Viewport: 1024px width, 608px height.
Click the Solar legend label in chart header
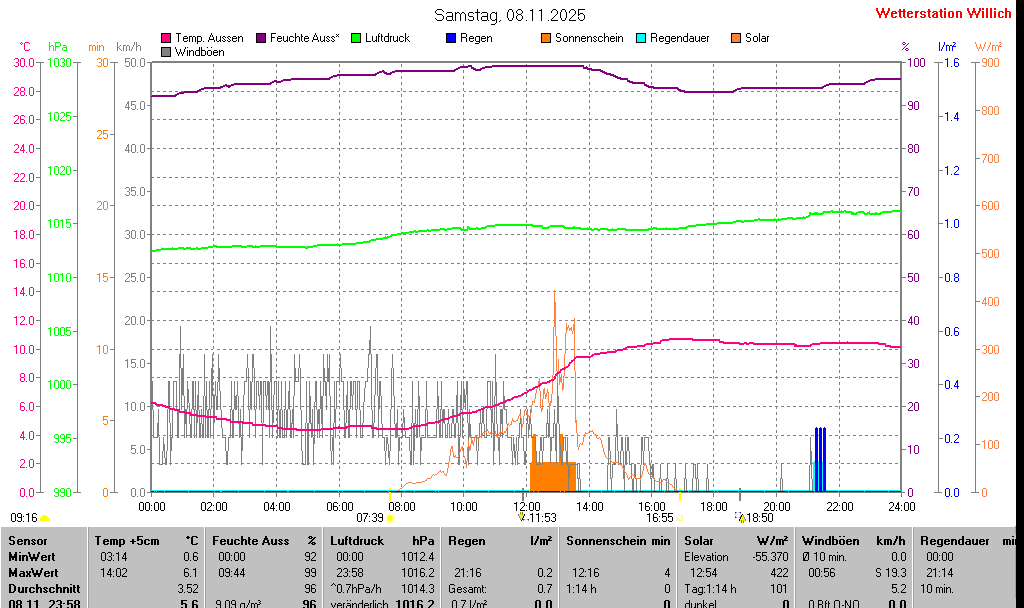point(757,38)
